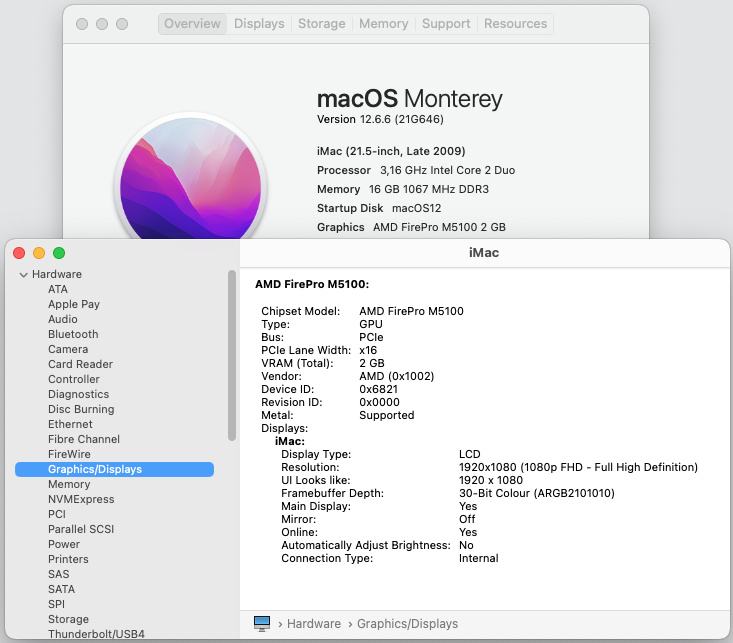Click the computer icon in the path bar

pos(262,623)
